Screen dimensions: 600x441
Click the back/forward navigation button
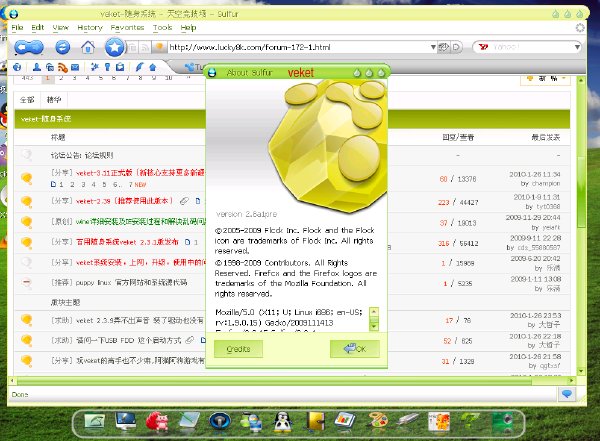(x=29, y=47)
